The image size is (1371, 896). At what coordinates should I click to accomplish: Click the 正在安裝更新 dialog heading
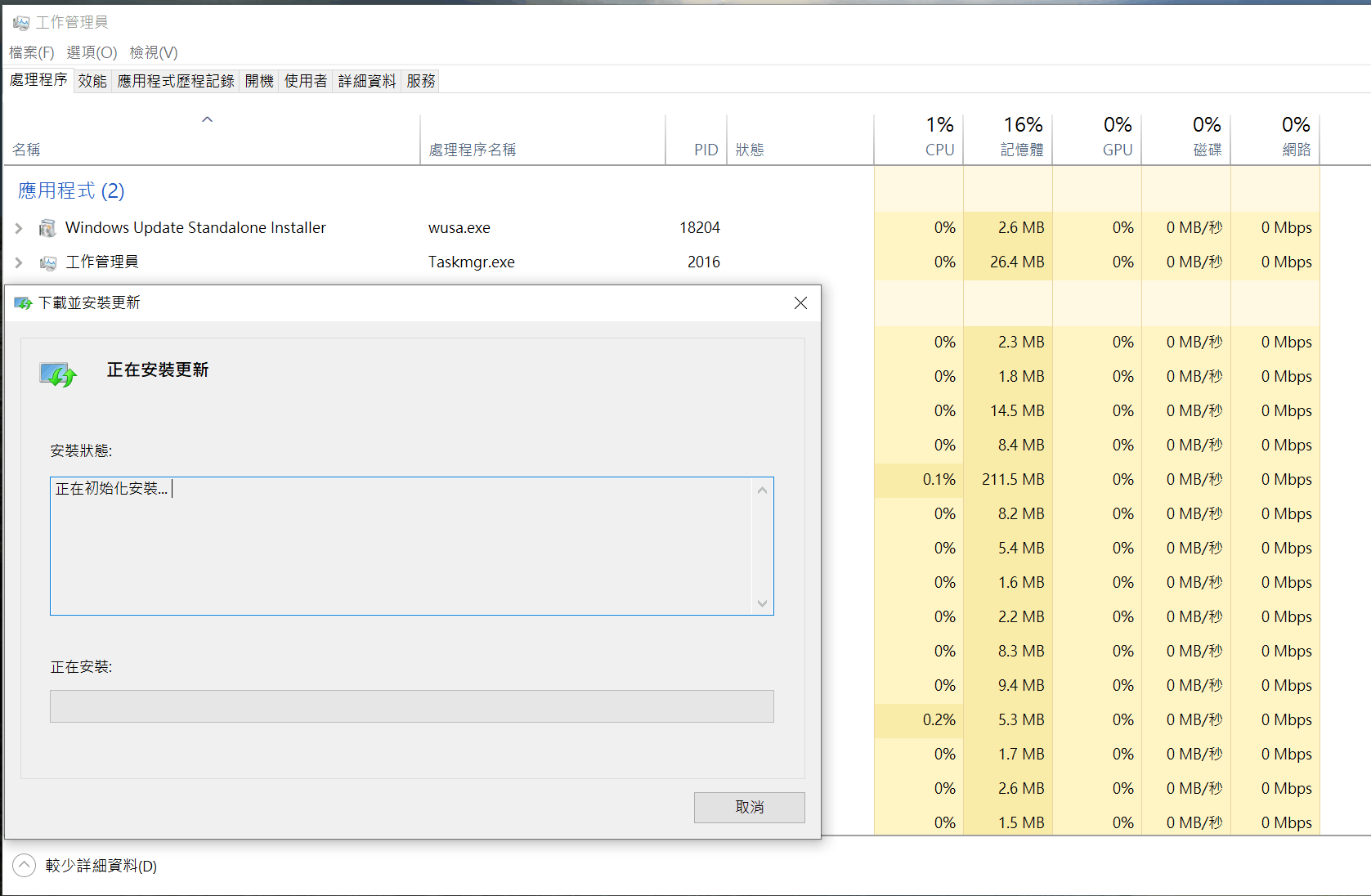coord(158,370)
